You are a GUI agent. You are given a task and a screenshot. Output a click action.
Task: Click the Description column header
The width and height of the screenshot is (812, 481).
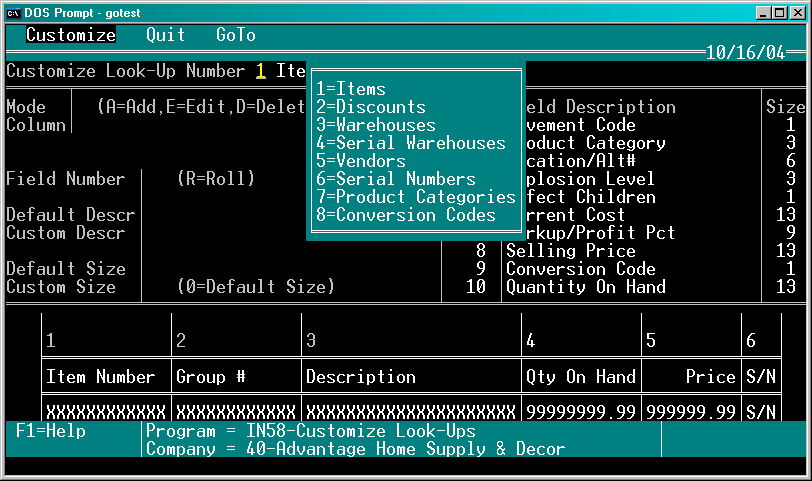tap(361, 376)
